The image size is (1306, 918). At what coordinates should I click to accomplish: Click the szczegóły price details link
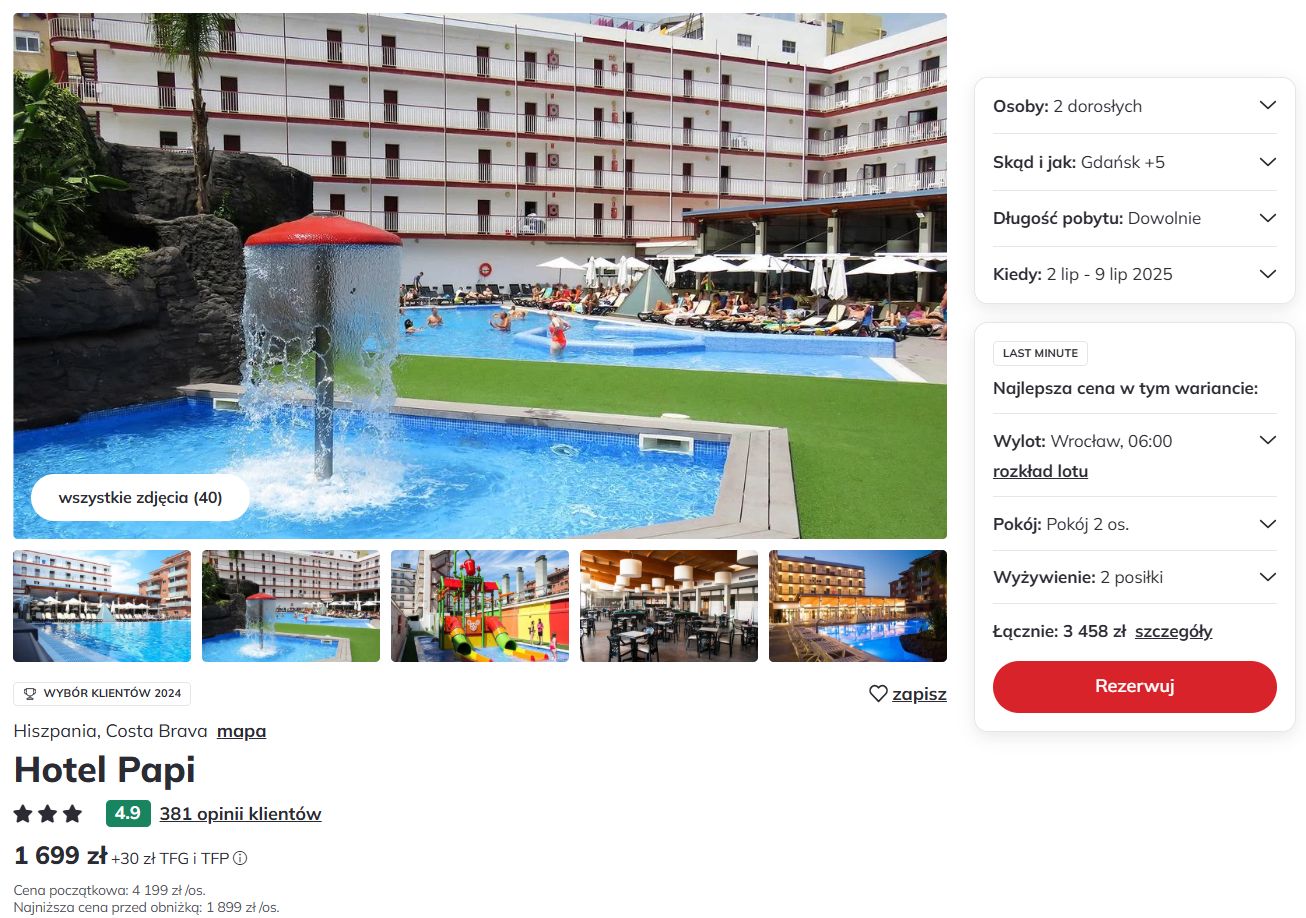1173,632
